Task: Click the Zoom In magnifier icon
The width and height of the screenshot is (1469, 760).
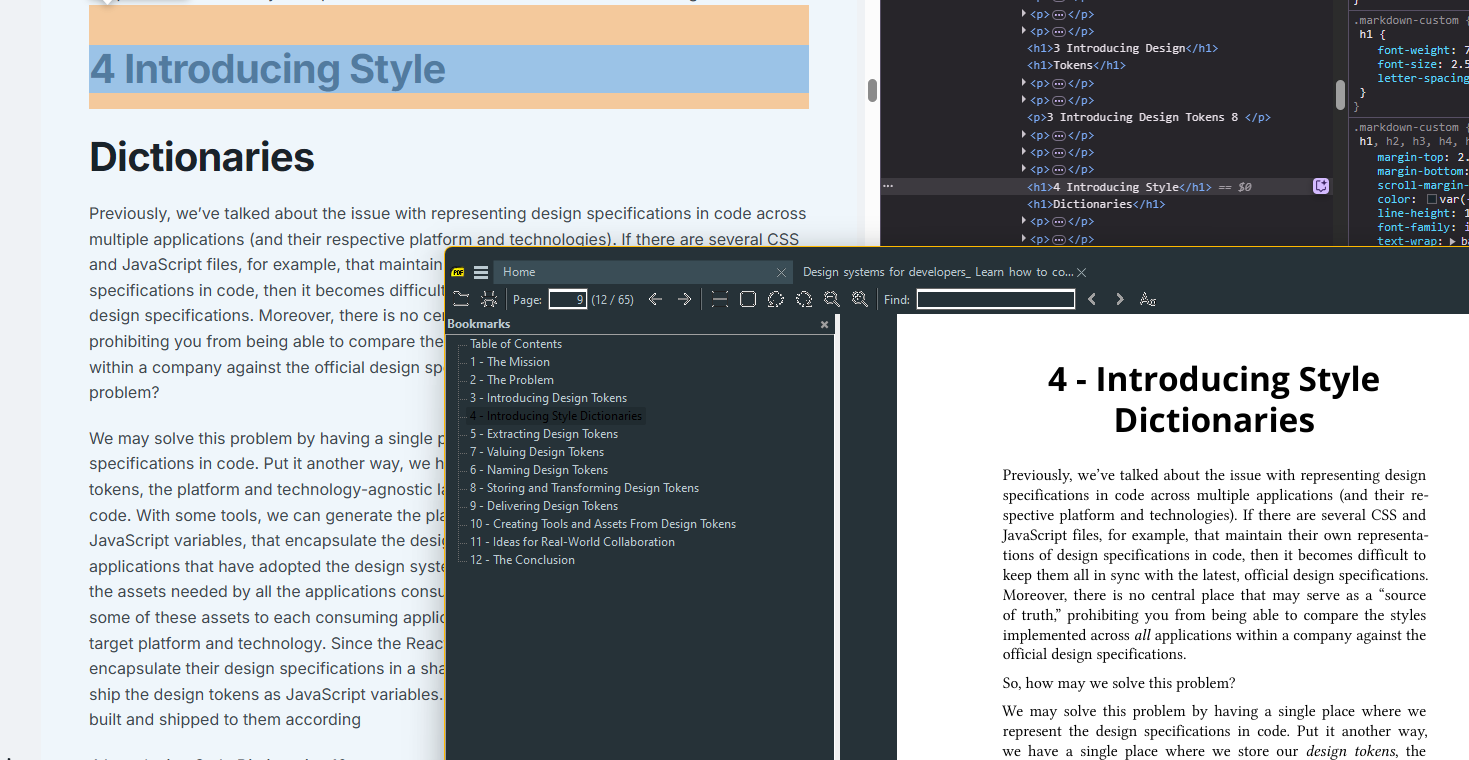Action: [859, 299]
